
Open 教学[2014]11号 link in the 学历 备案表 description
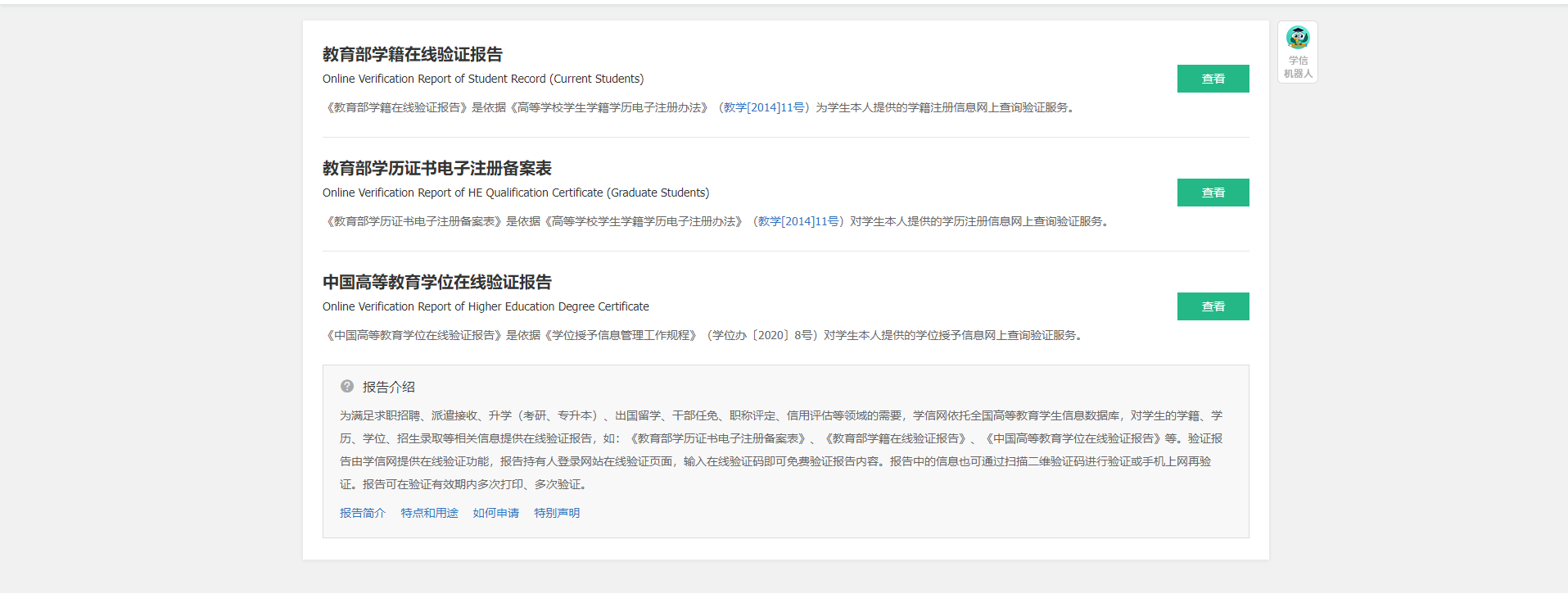tap(800, 221)
